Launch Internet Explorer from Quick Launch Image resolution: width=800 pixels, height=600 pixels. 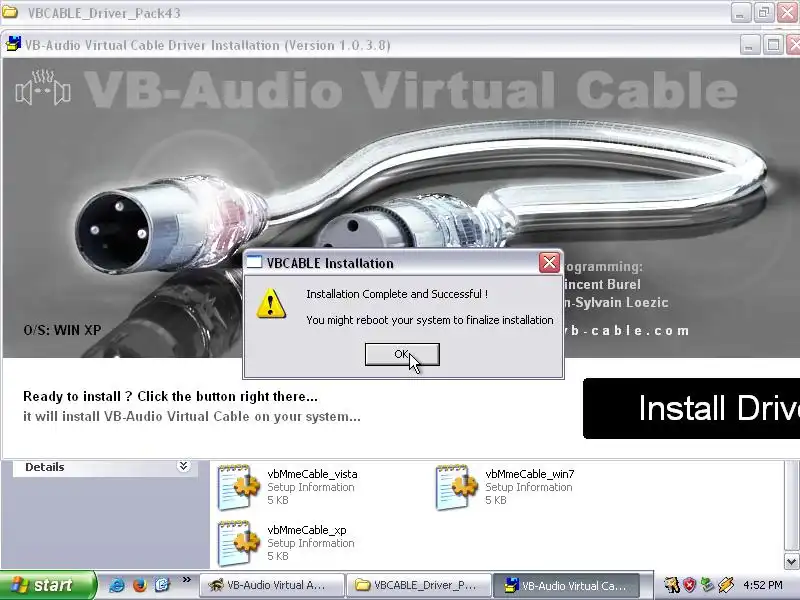coord(117,585)
